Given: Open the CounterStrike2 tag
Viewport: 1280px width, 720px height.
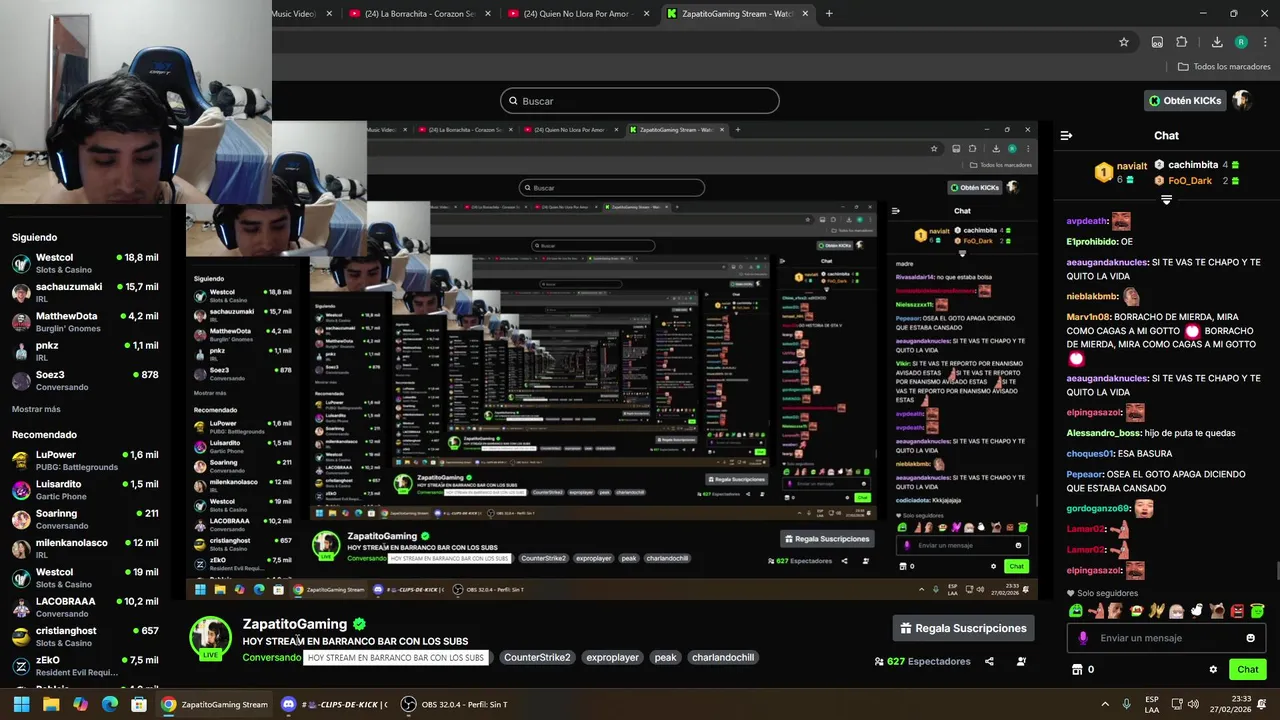Looking at the screenshot, I should click(x=537, y=657).
